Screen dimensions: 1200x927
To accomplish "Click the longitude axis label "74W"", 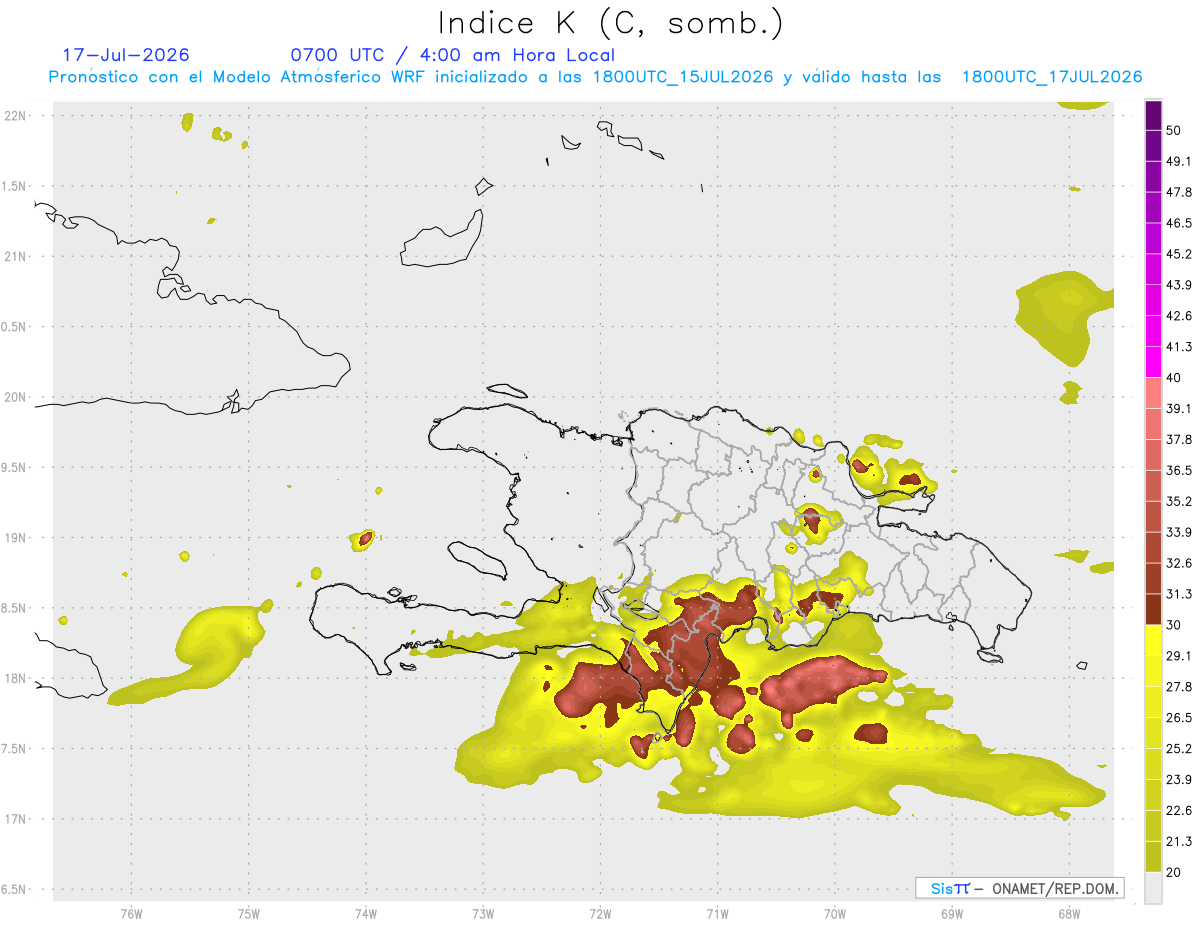I will click(x=366, y=914).
